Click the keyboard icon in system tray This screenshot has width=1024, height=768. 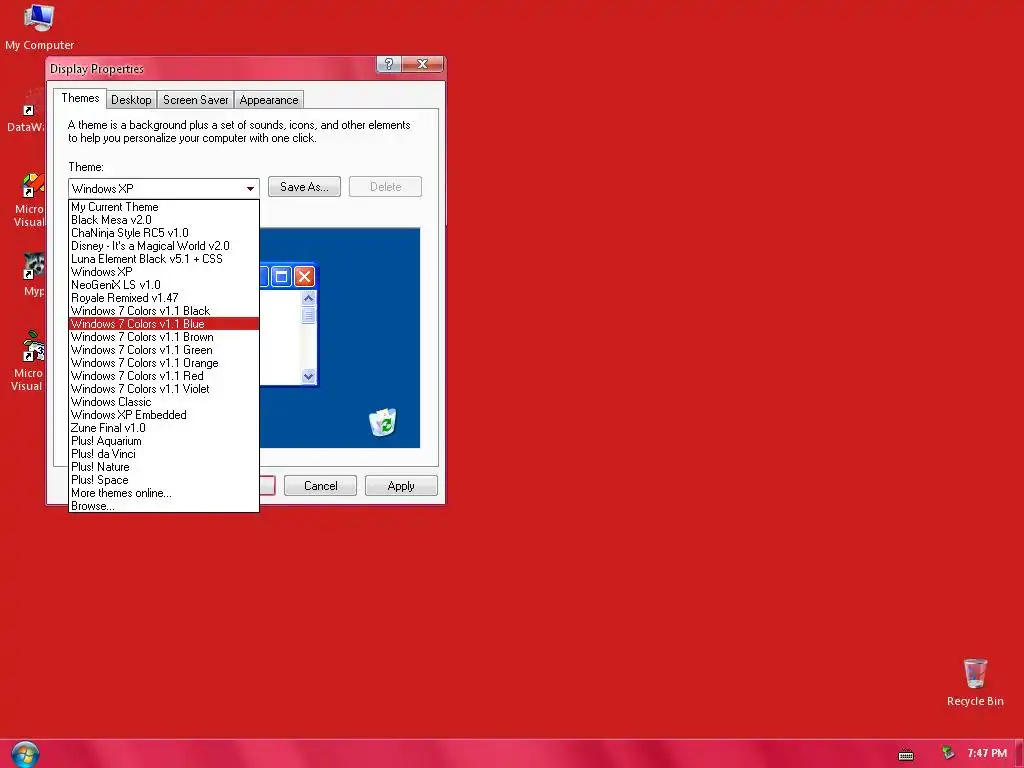click(906, 755)
